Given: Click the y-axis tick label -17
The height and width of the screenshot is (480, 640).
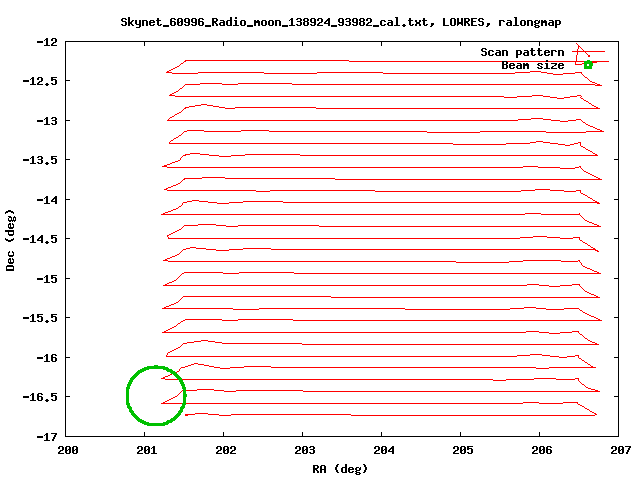Looking at the screenshot, I should (47, 437).
